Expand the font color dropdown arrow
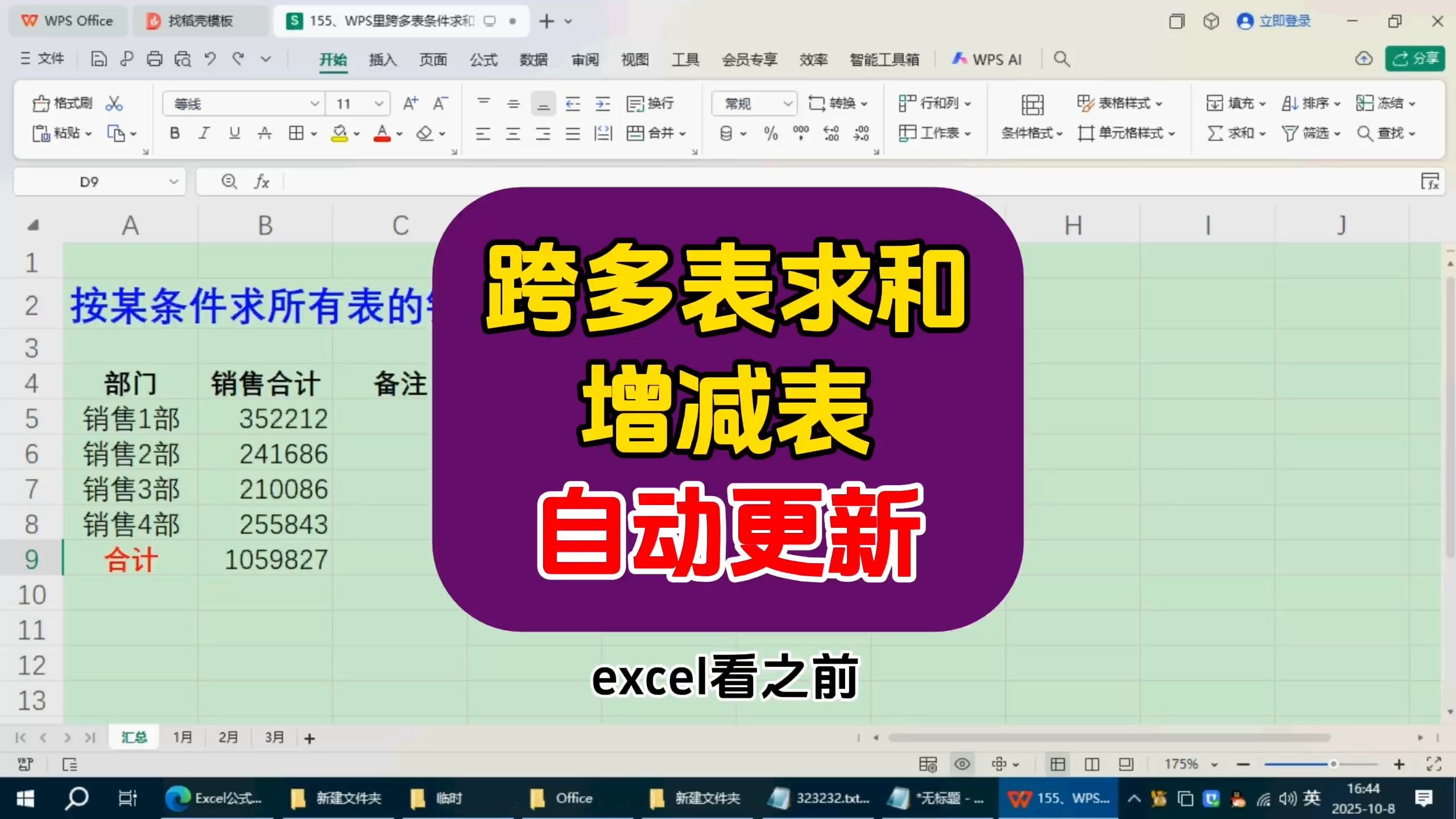The width and height of the screenshot is (1456, 819). (400, 134)
